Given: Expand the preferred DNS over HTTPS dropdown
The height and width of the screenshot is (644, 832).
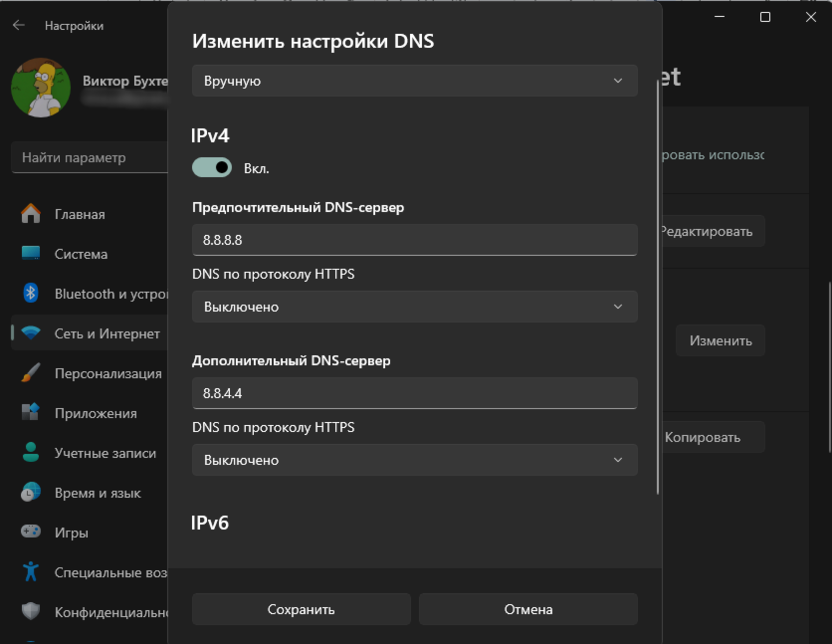Looking at the screenshot, I should point(414,307).
